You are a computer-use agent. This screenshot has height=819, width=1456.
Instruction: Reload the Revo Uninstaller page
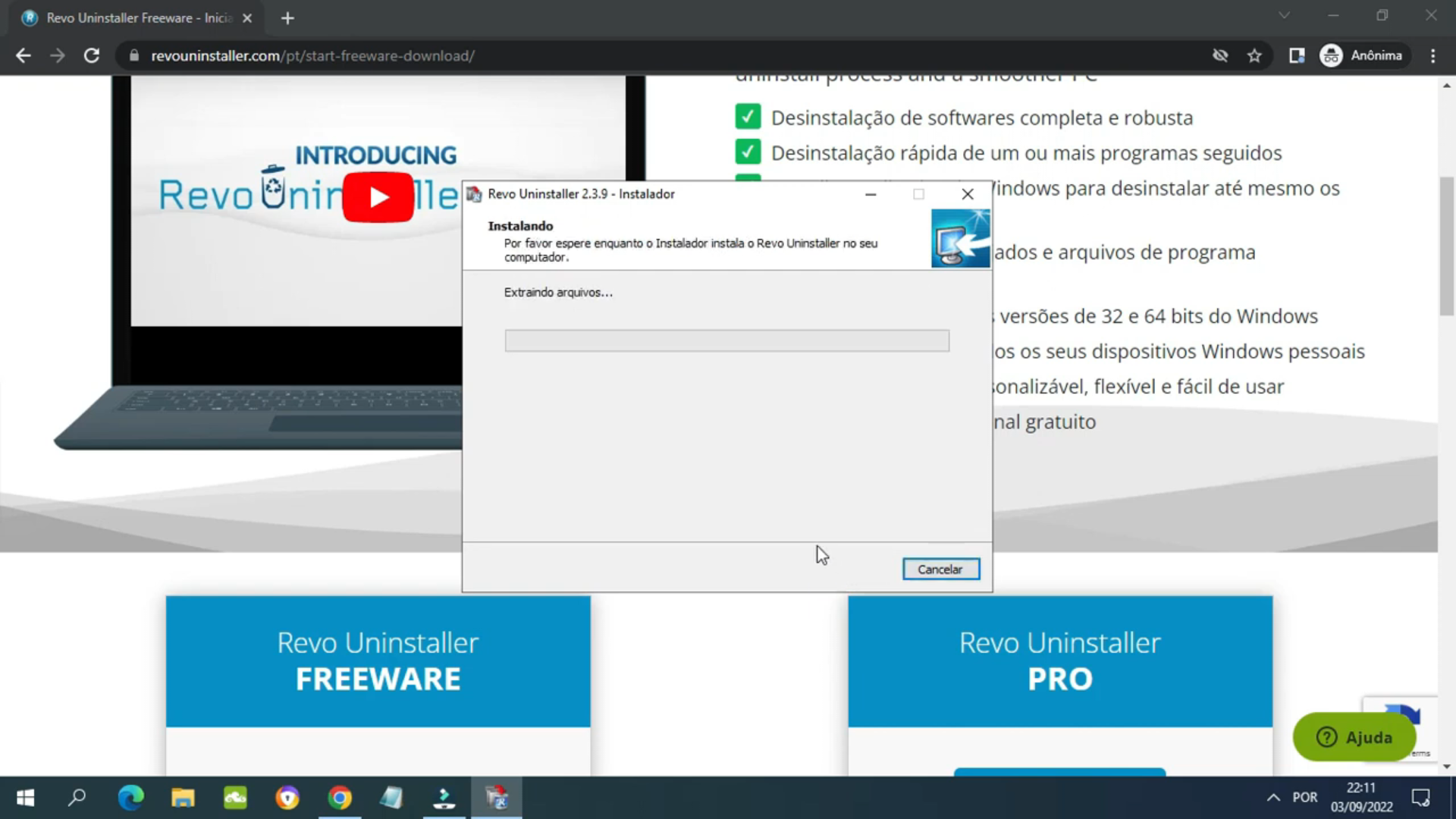tap(92, 55)
